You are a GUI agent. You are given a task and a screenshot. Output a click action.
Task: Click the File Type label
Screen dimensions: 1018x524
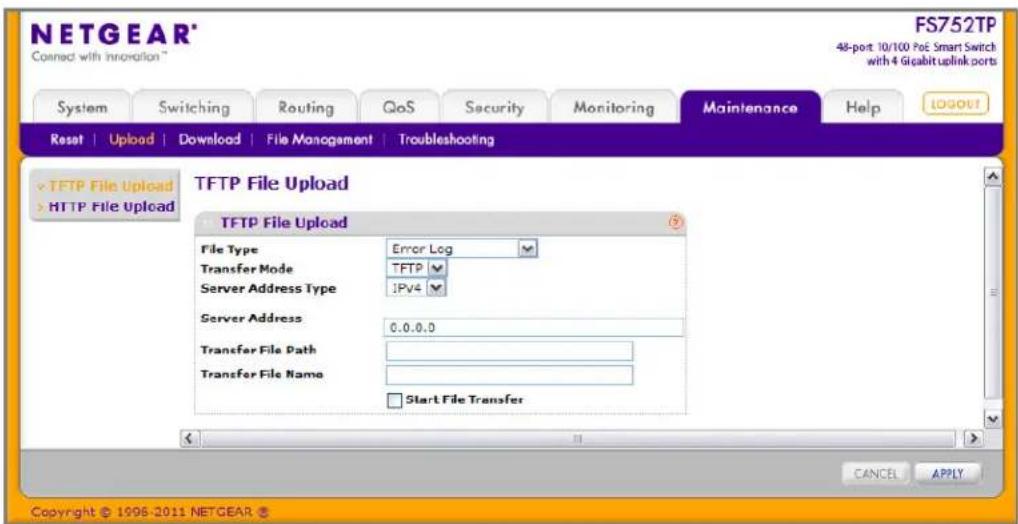point(229,249)
